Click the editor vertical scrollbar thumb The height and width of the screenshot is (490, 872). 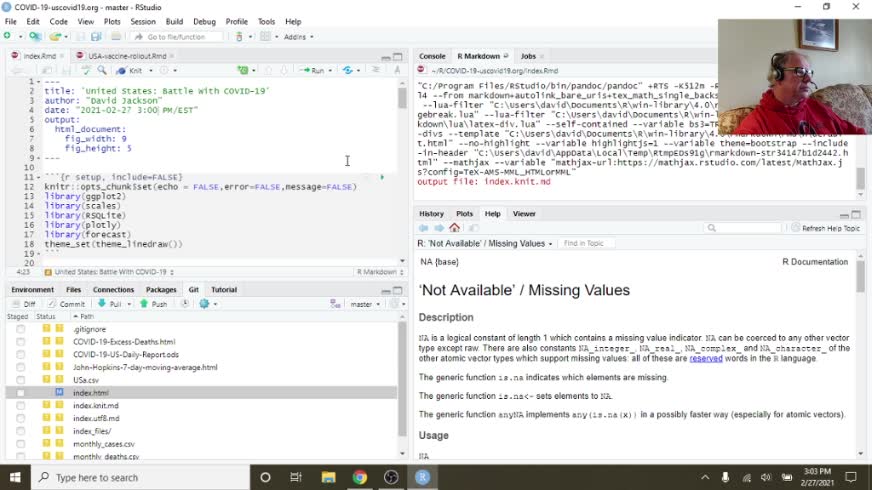pos(402,98)
